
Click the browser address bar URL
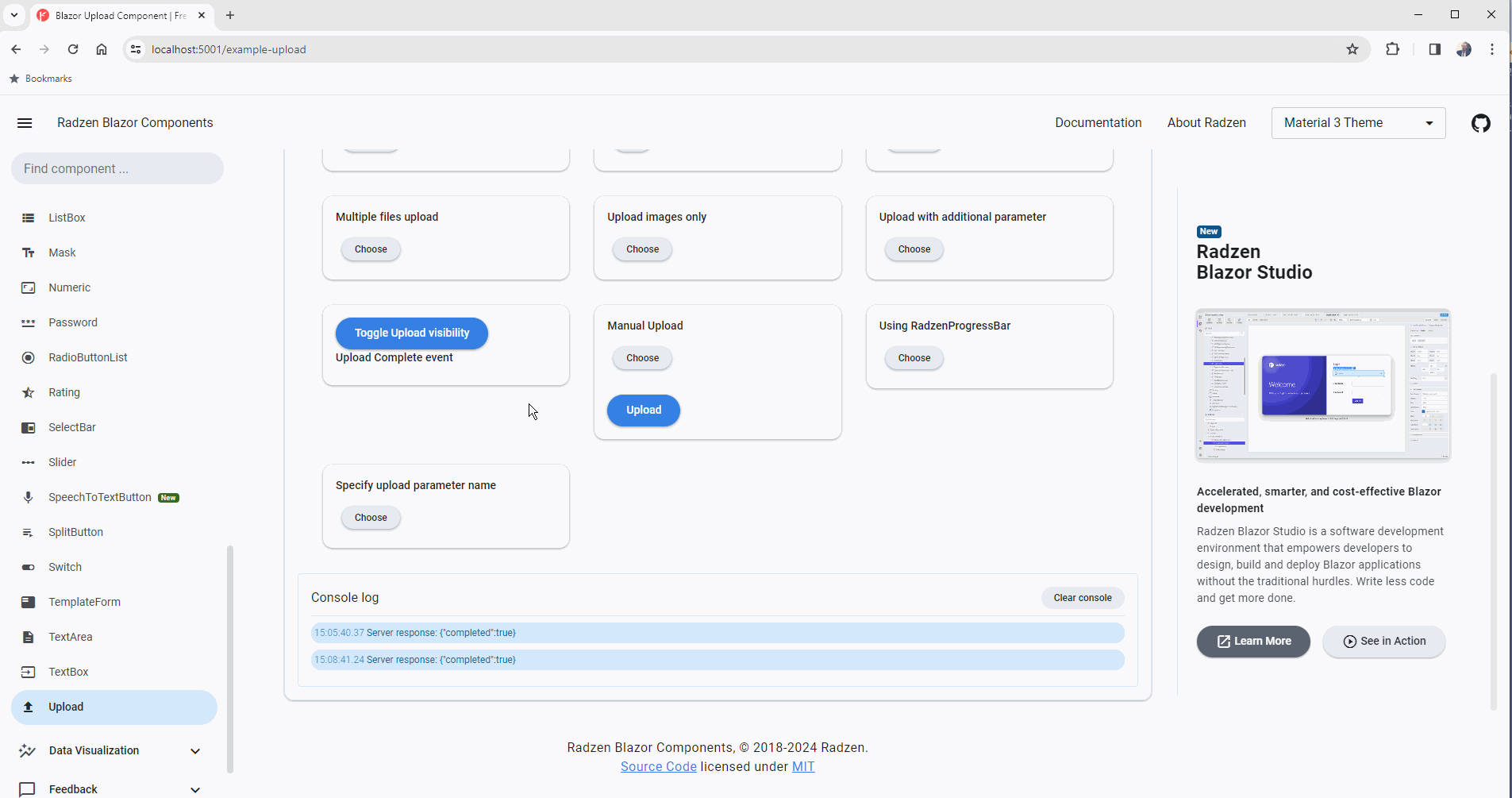coord(229,49)
